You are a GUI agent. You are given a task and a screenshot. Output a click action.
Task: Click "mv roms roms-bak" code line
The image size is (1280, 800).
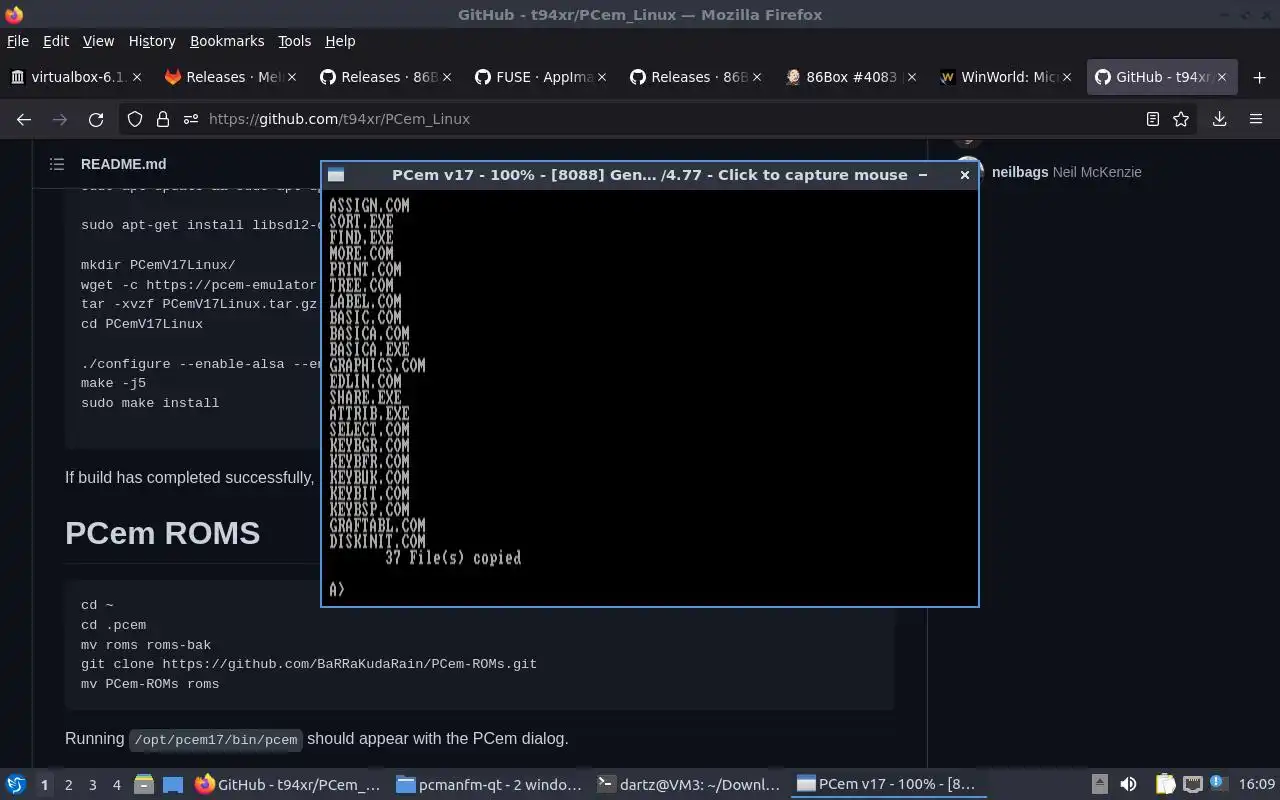(146, 645)
